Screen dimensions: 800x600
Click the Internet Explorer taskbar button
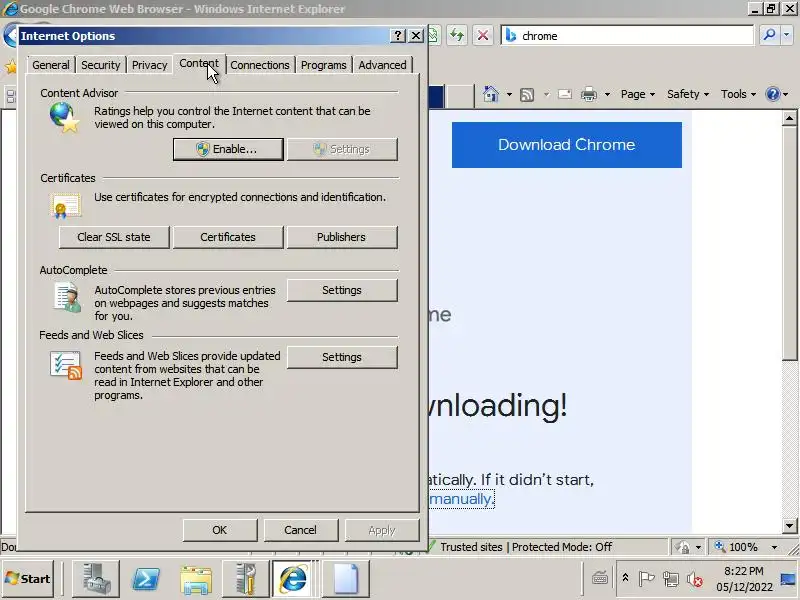293,579
